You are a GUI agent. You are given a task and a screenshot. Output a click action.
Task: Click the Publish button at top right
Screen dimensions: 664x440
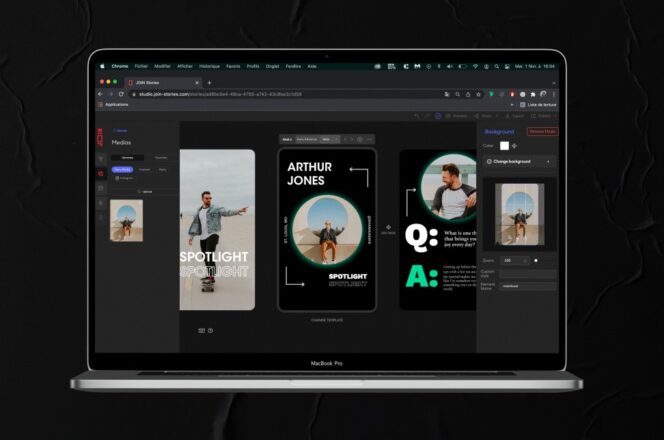[x=543, y=116]
